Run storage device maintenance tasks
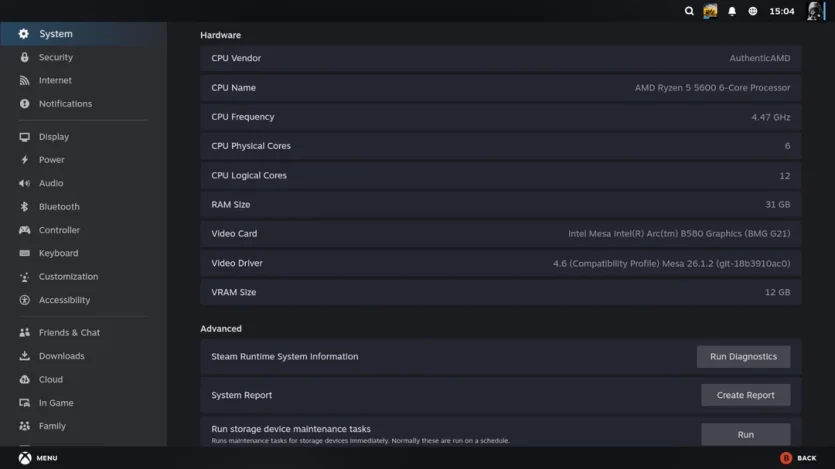The width and height of the screenshot is (835, 469). coord(746,434)
